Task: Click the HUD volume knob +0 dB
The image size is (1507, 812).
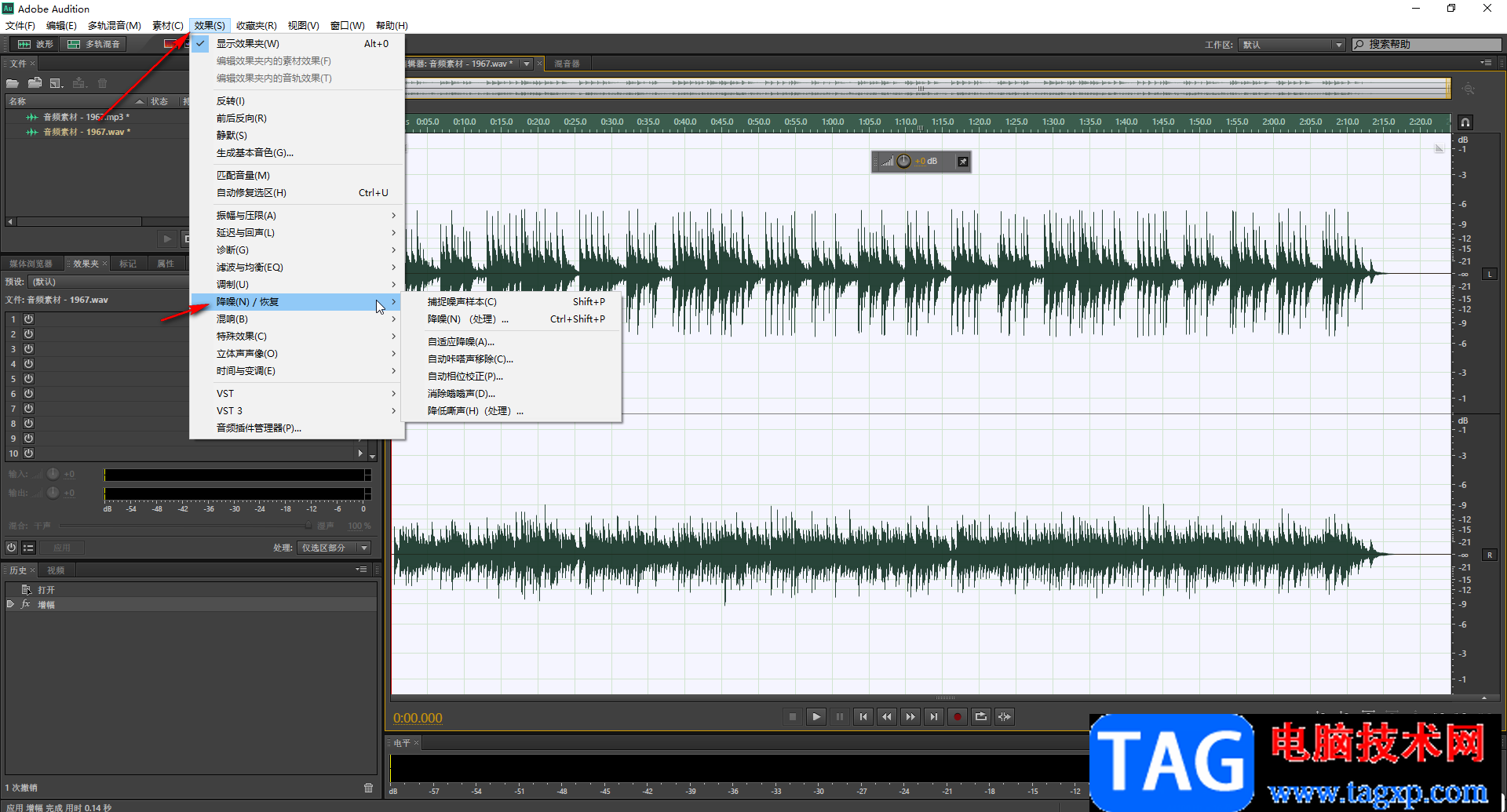Action: (x=903, y=161)
